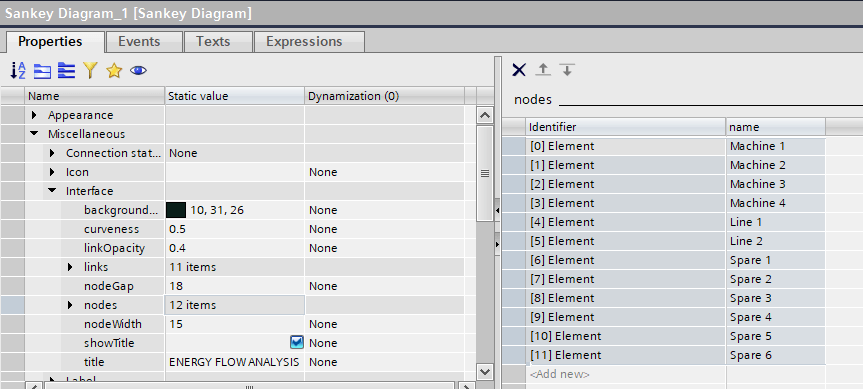
Task: Click the move down arrow icon
Action: tap(567, 70)
